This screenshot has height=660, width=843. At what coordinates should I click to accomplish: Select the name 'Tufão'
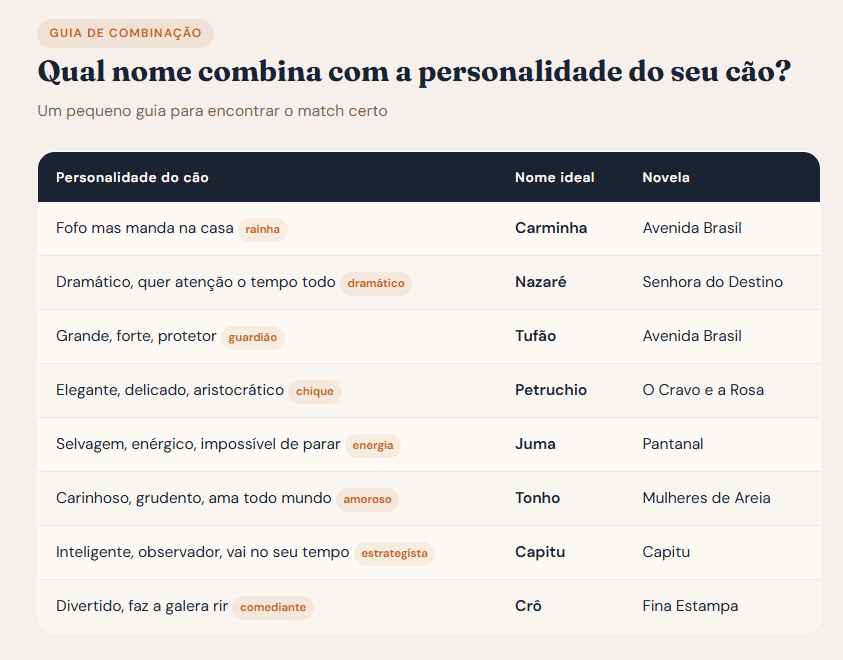(x=535, y=336)
